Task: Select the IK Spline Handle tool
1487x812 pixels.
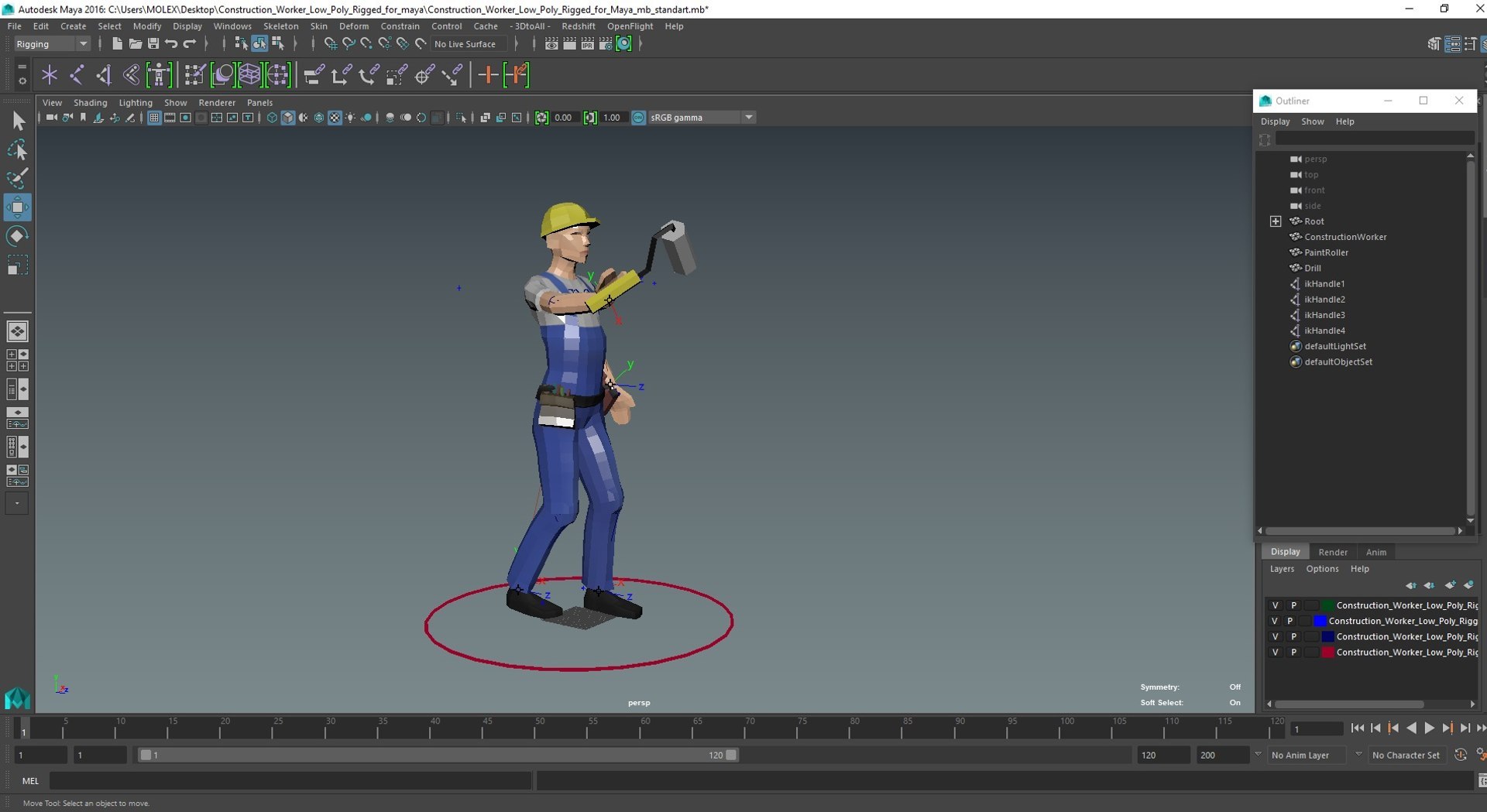Action: coord(131,75)
